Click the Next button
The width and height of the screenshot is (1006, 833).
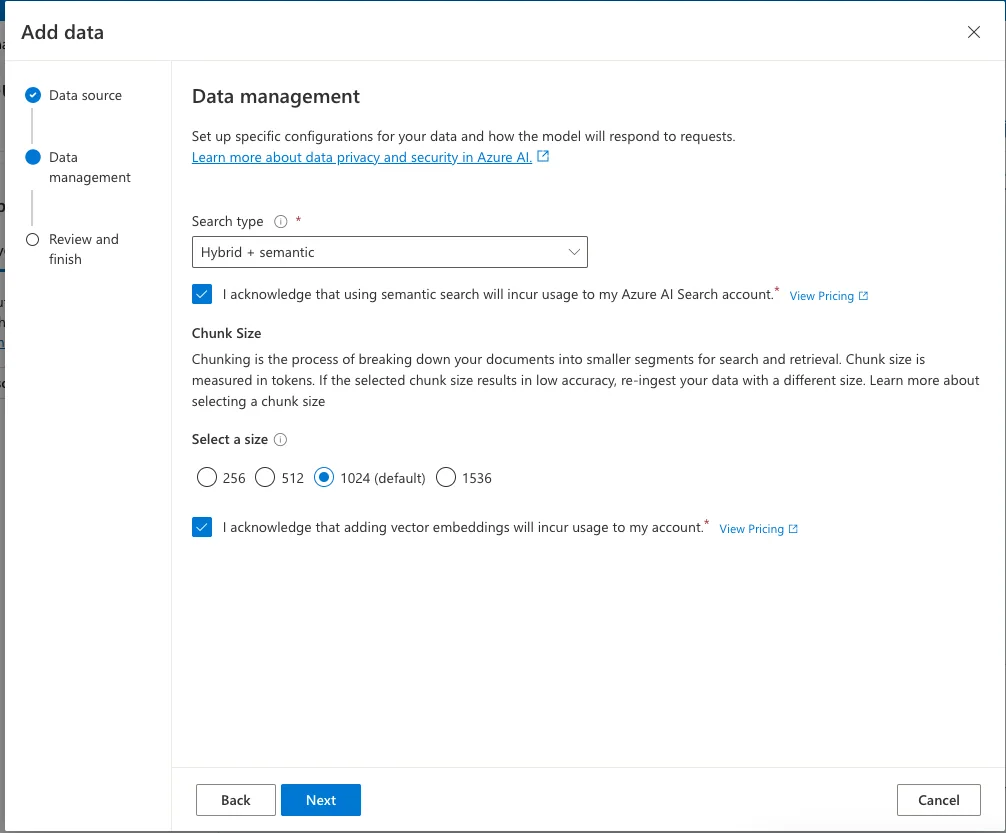click(x=321, y=800)
